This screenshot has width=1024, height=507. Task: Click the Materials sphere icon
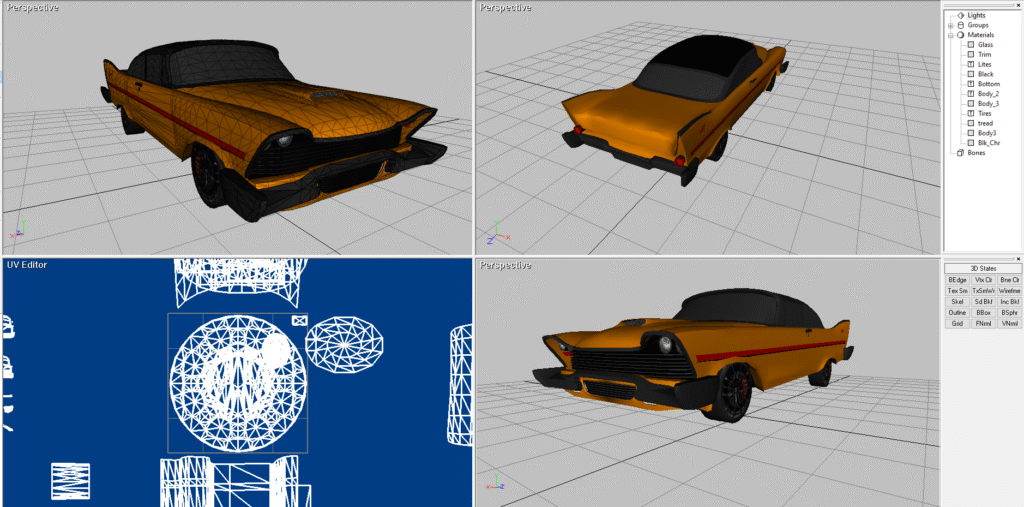pos(960,35)
